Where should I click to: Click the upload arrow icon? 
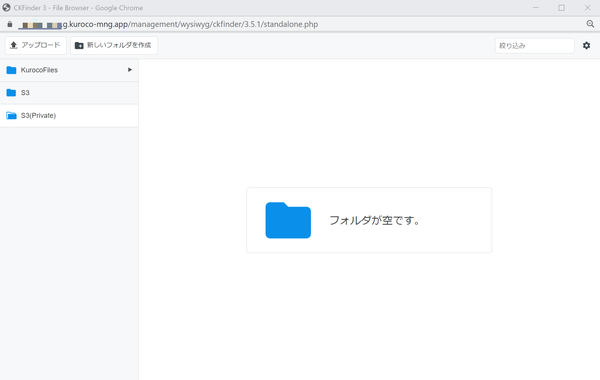click(x=14, y=45)
